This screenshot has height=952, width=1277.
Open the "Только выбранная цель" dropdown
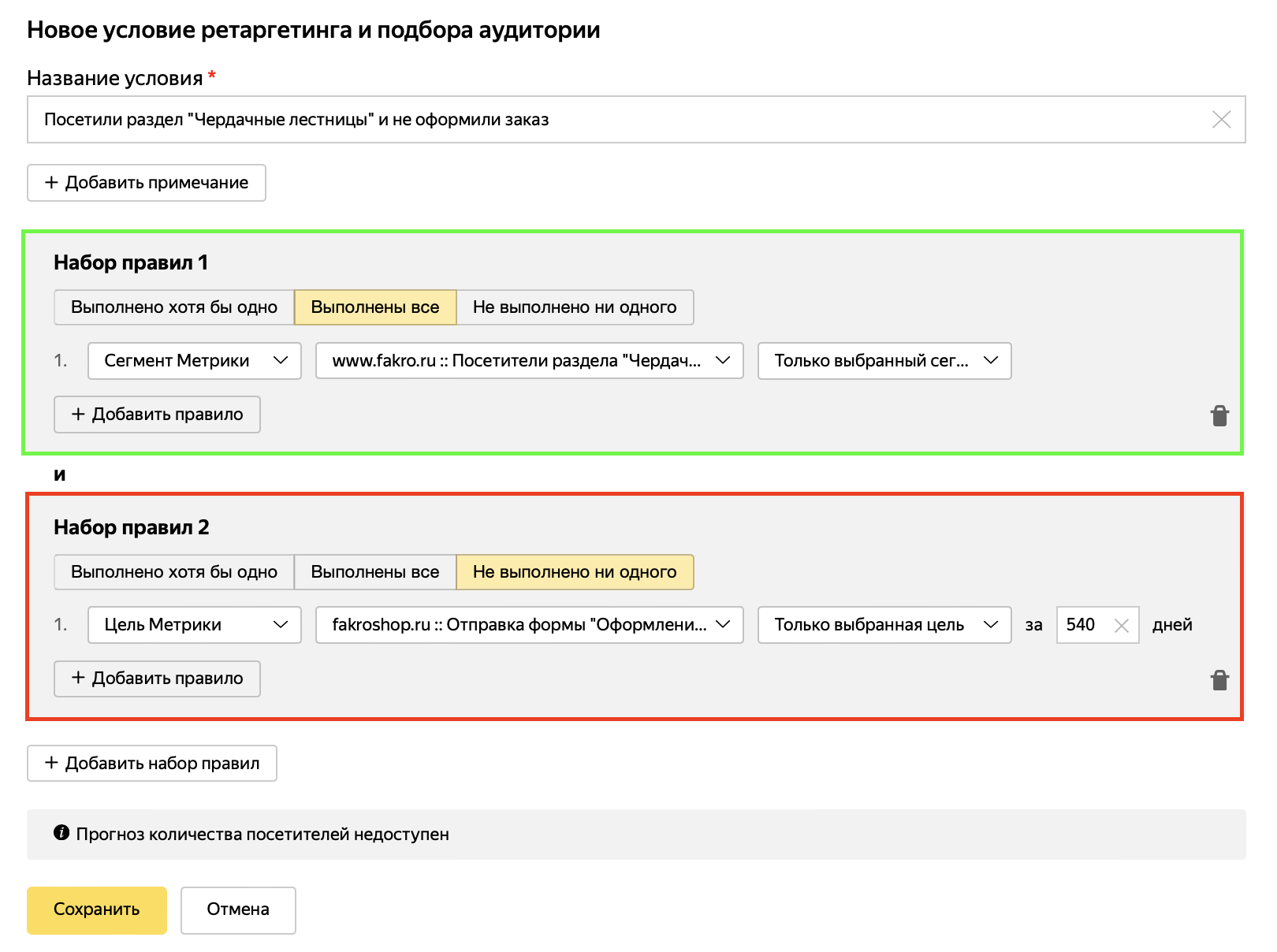(884, 625)
